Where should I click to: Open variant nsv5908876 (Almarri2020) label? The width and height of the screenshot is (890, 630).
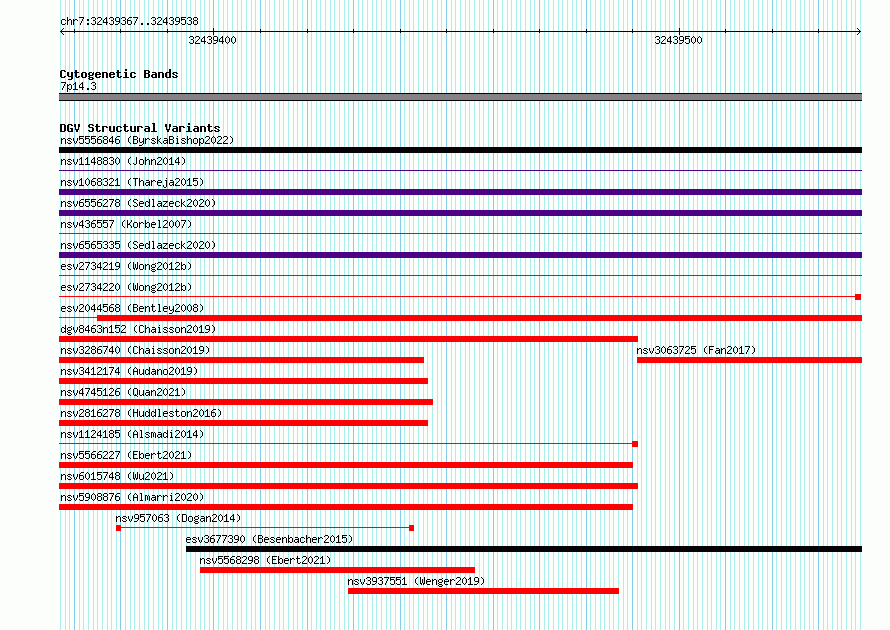click(x=132, y=497)
